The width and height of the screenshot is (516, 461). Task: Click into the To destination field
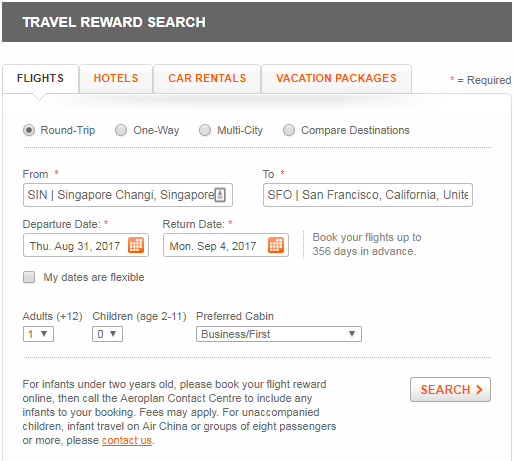(x=368, y=195)
